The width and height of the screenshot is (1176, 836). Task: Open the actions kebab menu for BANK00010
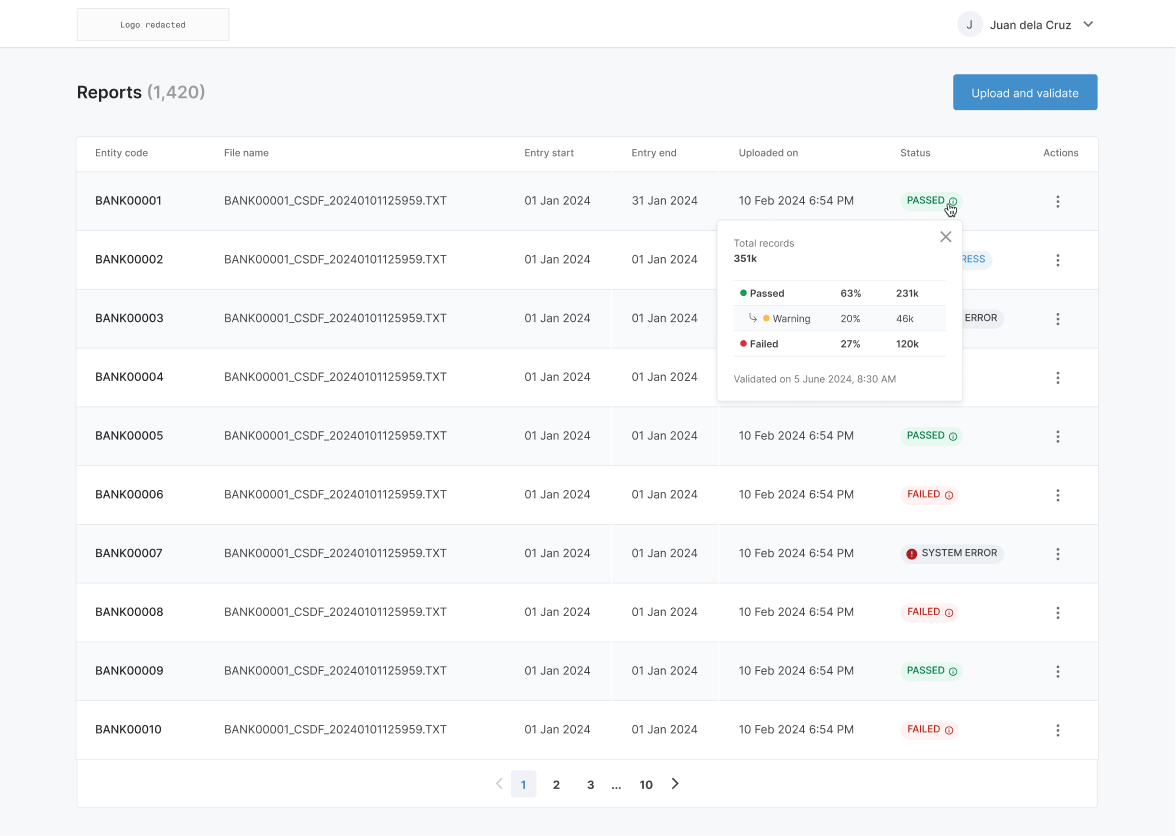[x=1057, y=730]
